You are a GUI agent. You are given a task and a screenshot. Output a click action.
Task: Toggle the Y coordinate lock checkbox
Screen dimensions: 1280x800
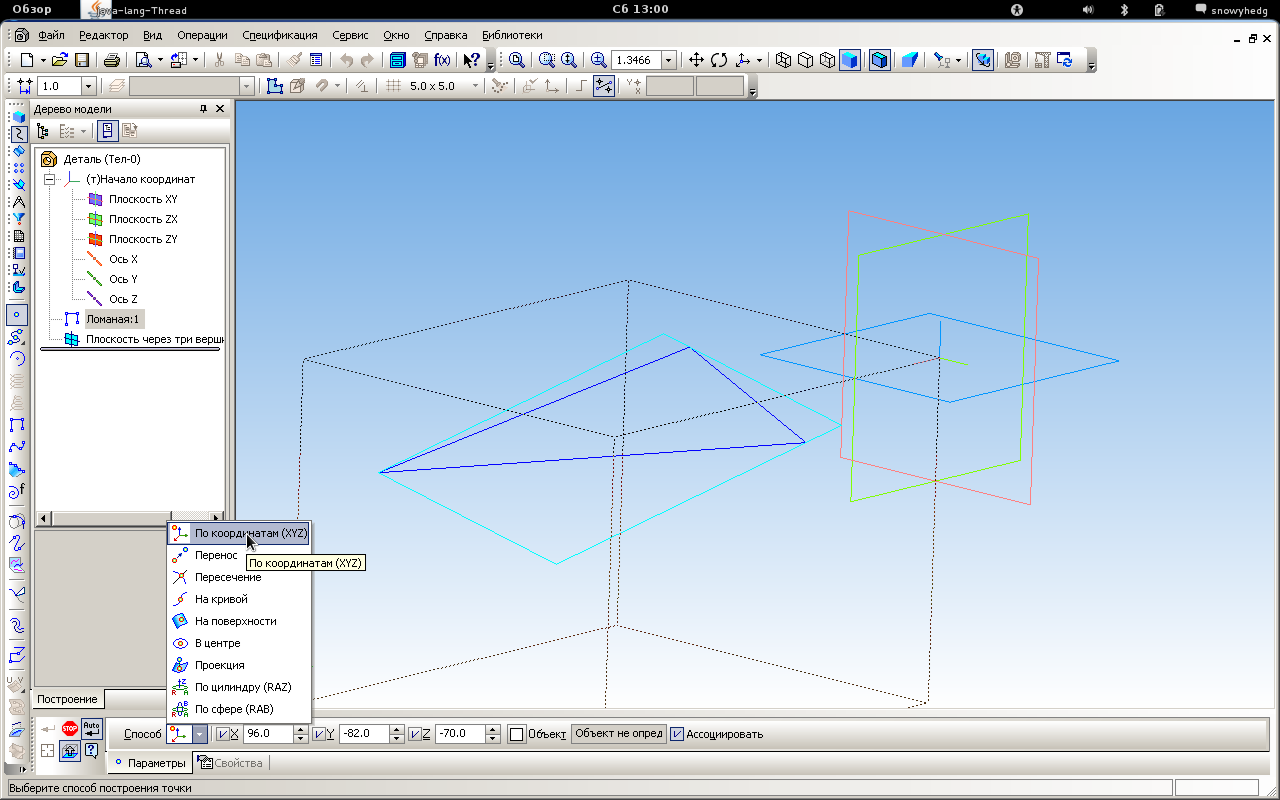pos(319,735)
